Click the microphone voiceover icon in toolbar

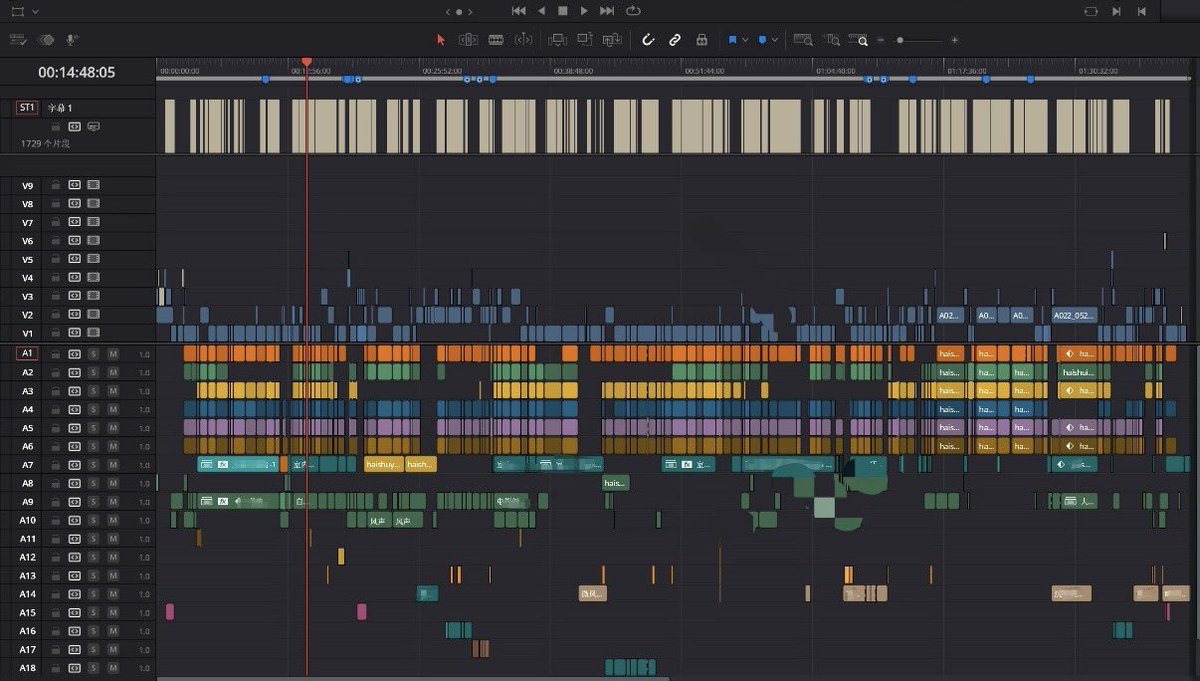(72, 40)
